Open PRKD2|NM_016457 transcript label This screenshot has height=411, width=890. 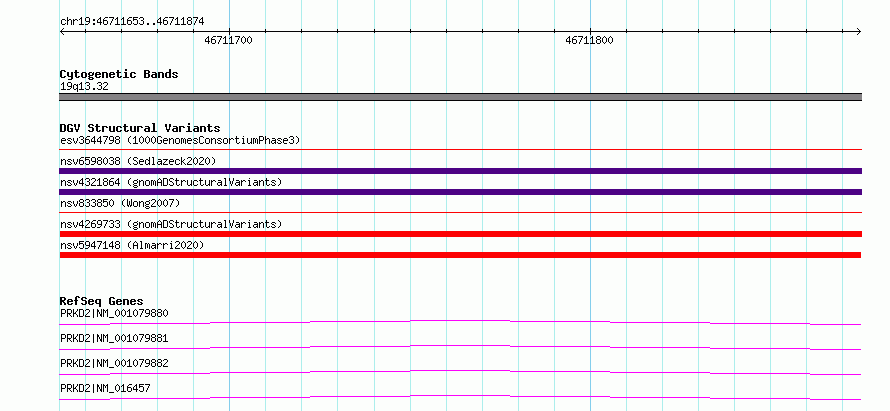(x=105, y=388)
